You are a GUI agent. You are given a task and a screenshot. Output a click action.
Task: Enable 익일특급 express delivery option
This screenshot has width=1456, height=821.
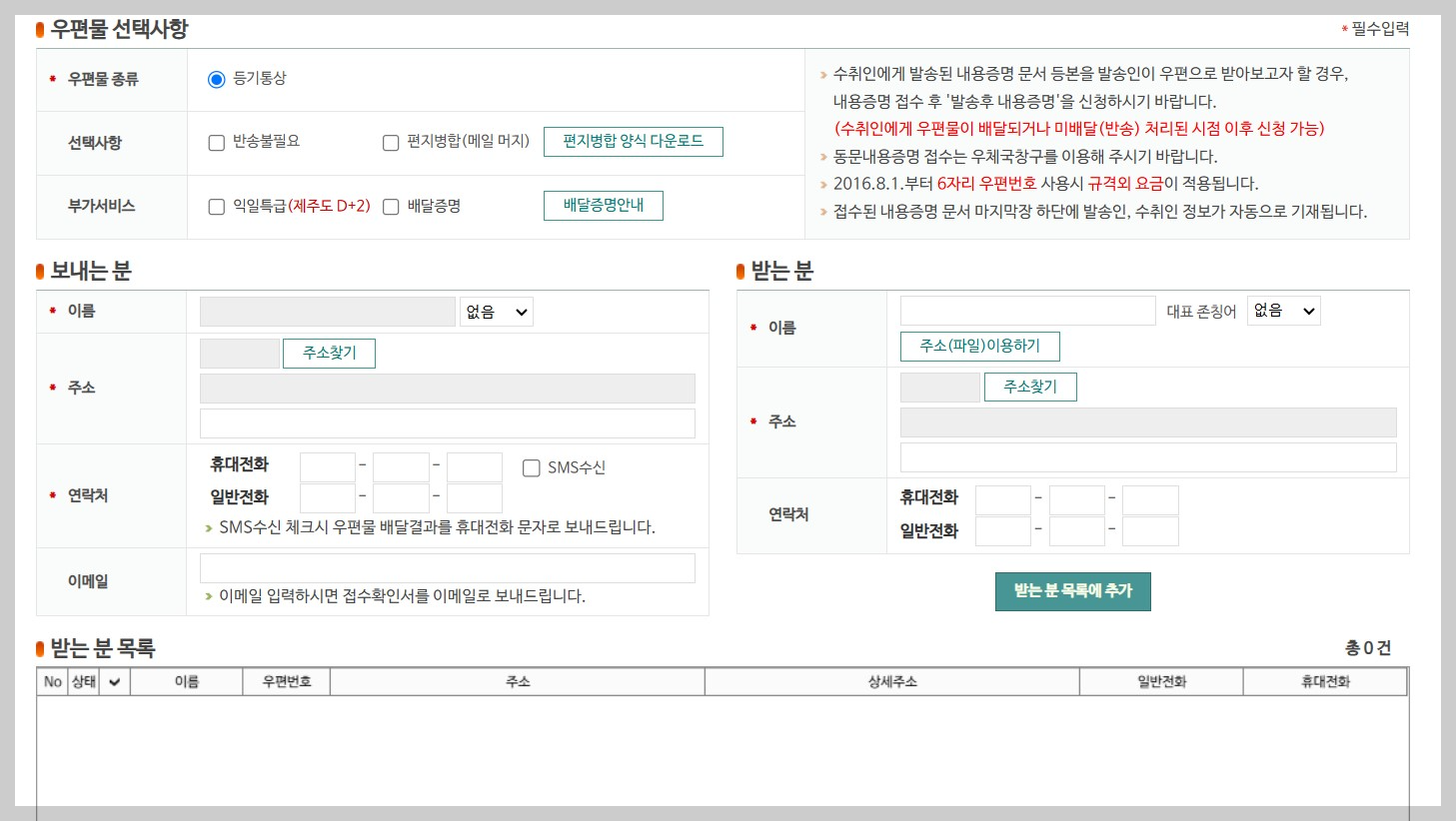(216, 206)
